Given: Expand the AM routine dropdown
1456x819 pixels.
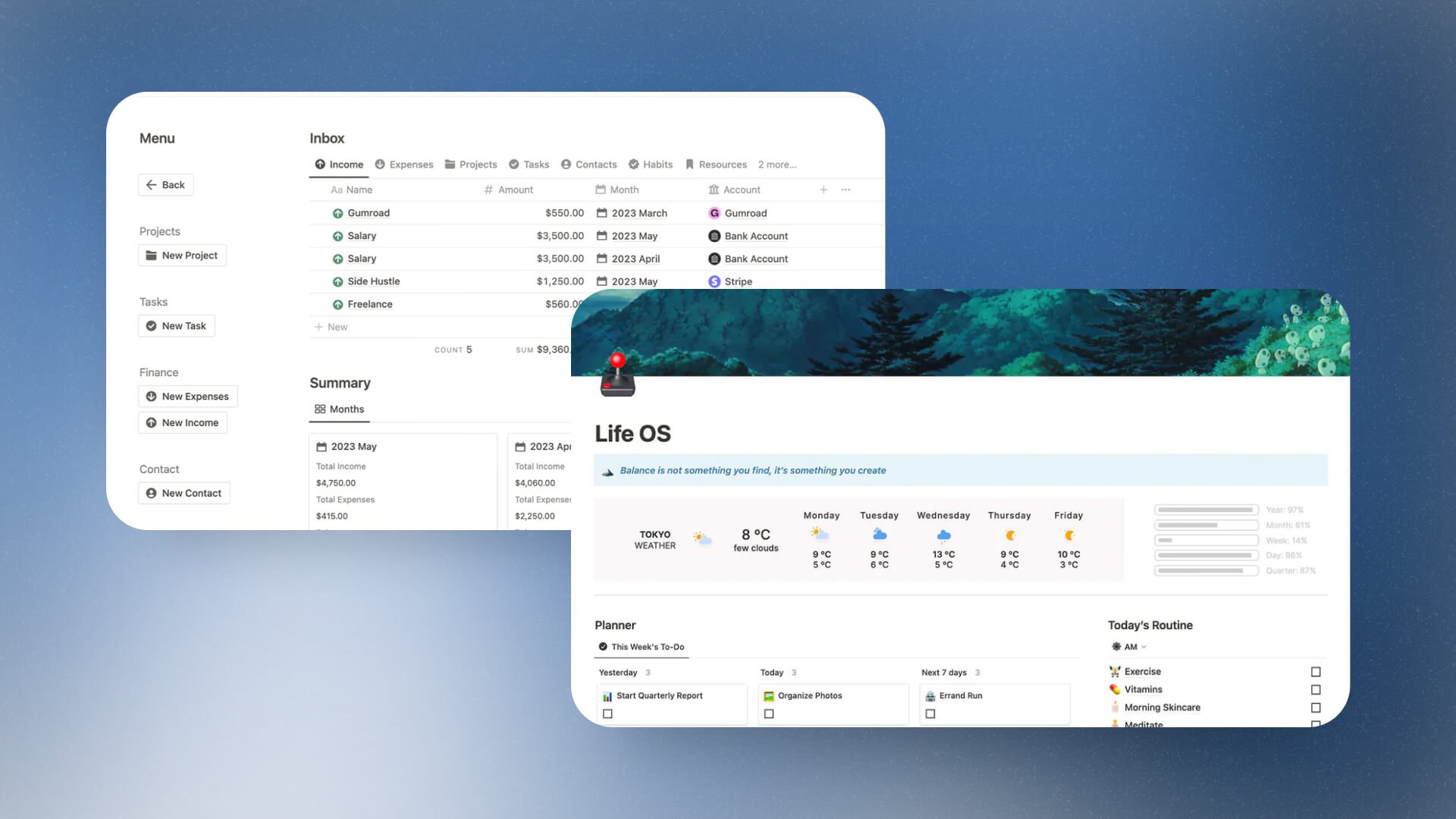Looking at the screenshot, I should tap(1143, 647).
